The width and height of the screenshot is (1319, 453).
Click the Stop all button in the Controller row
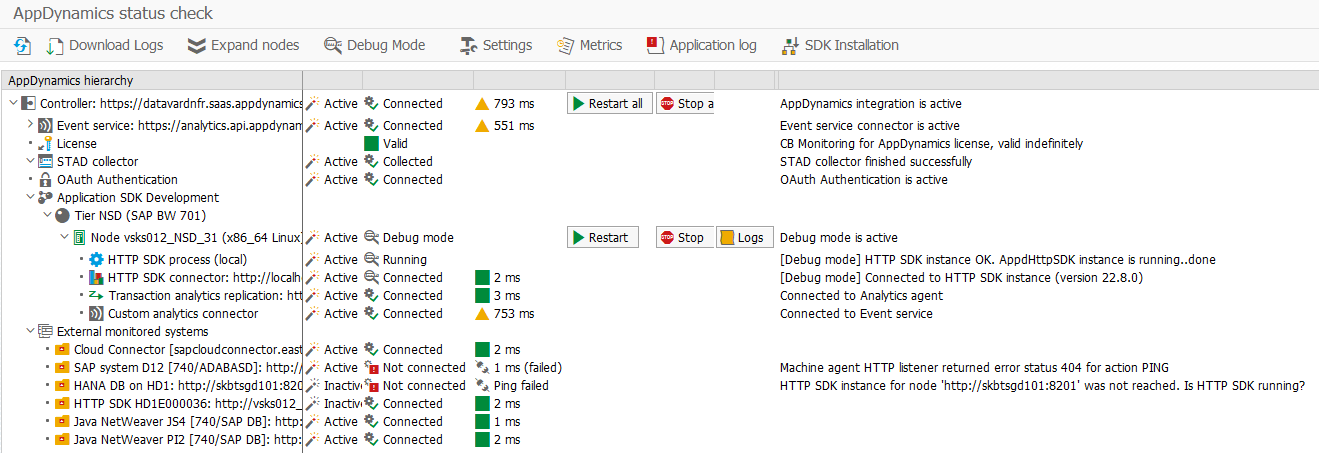[685, 103]
